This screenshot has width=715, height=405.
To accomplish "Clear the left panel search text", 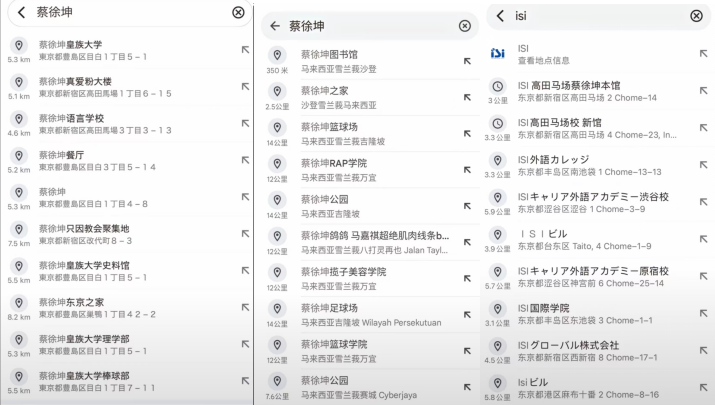I will 238,12.
